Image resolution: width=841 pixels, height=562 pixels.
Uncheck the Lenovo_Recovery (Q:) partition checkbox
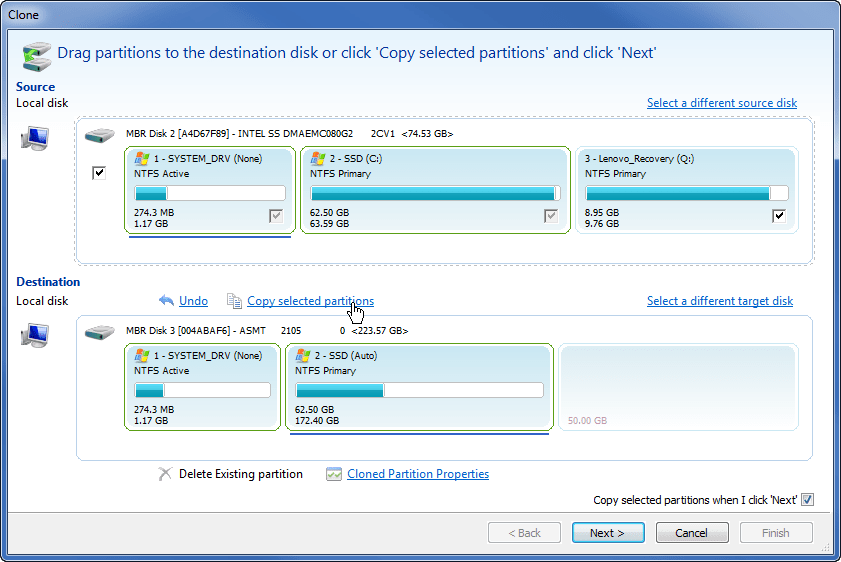click(779, 216)
